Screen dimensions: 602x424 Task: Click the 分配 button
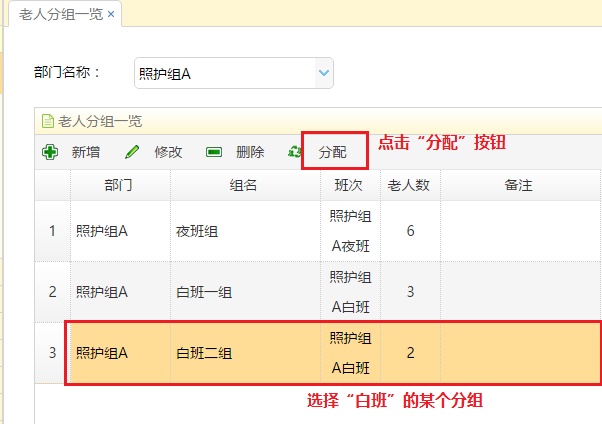(x=332, y=152)
